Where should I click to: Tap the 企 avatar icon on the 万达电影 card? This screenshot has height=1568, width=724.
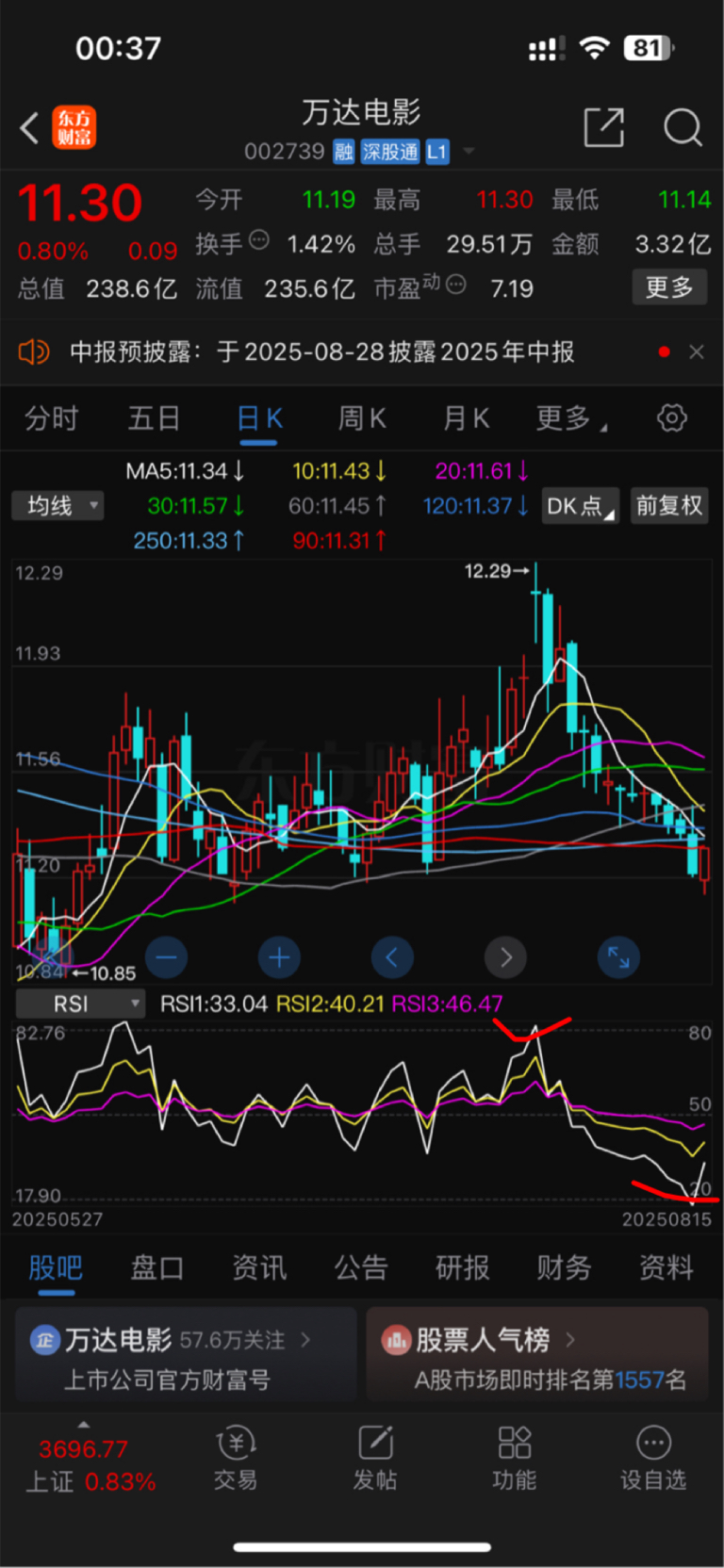pos(44,1340)
